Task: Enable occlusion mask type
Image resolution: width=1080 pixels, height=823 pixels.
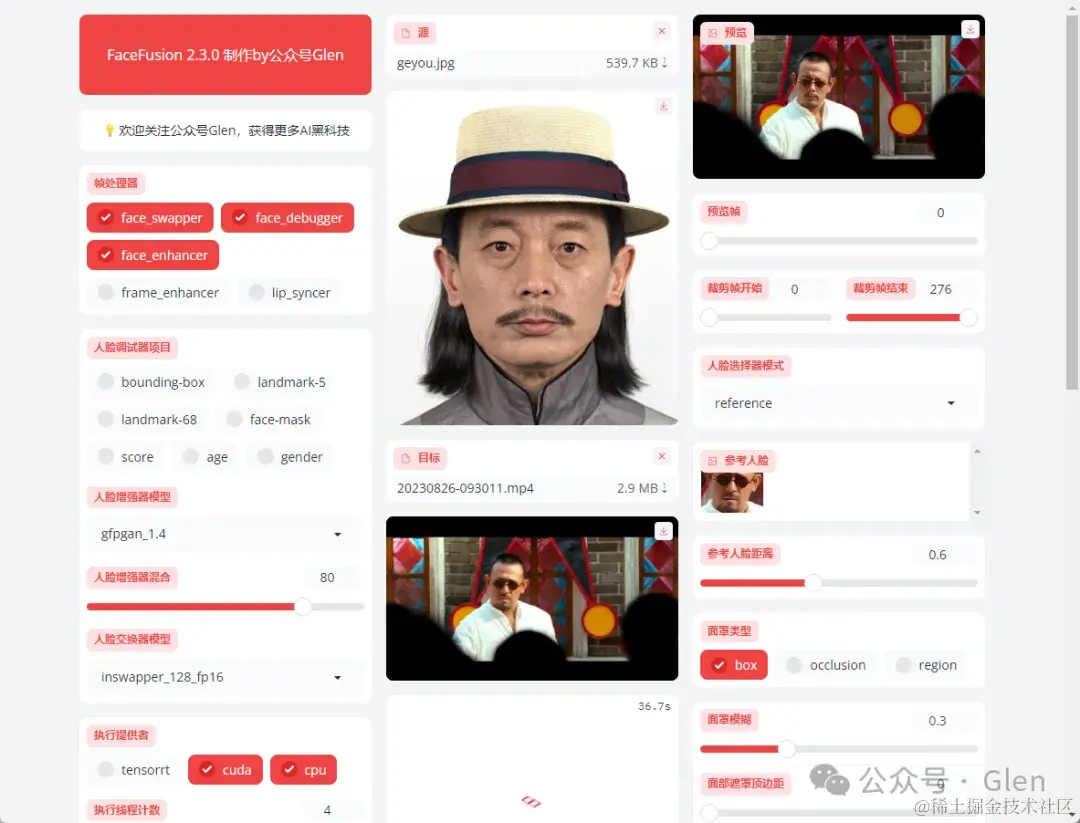Action: coord(826,665)
